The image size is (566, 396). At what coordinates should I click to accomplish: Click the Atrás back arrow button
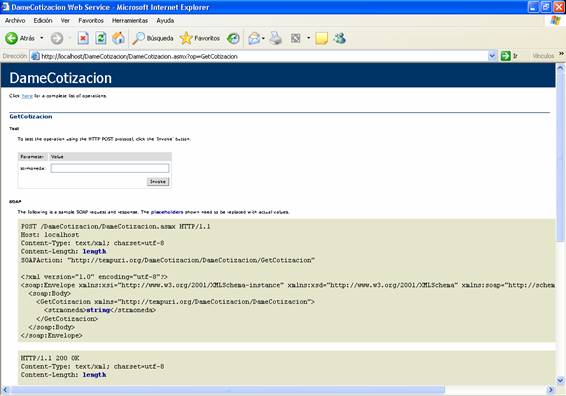click(x=12, y=38)
